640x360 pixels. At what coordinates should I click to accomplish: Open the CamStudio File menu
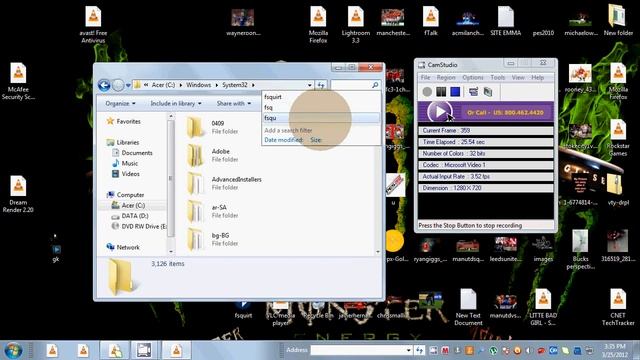tap(425, 77)
